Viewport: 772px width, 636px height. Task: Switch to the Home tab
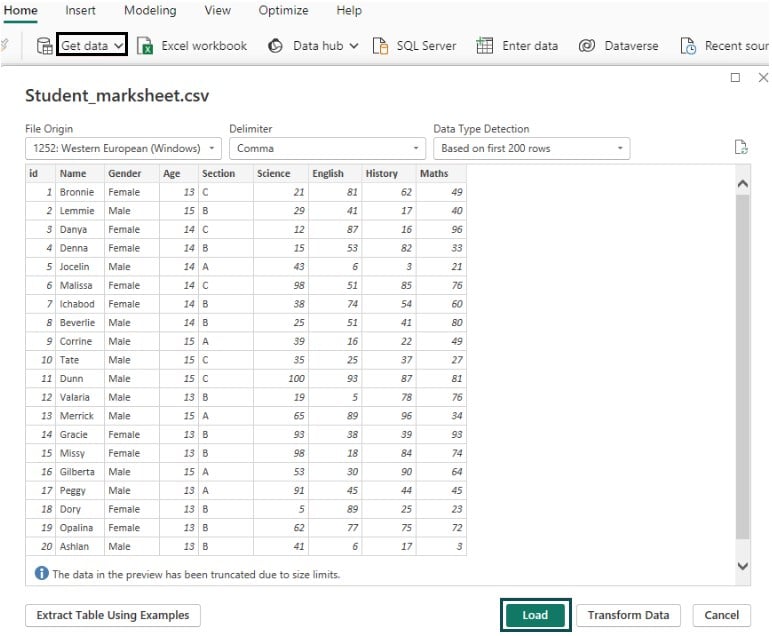click(x=21, y=10)
